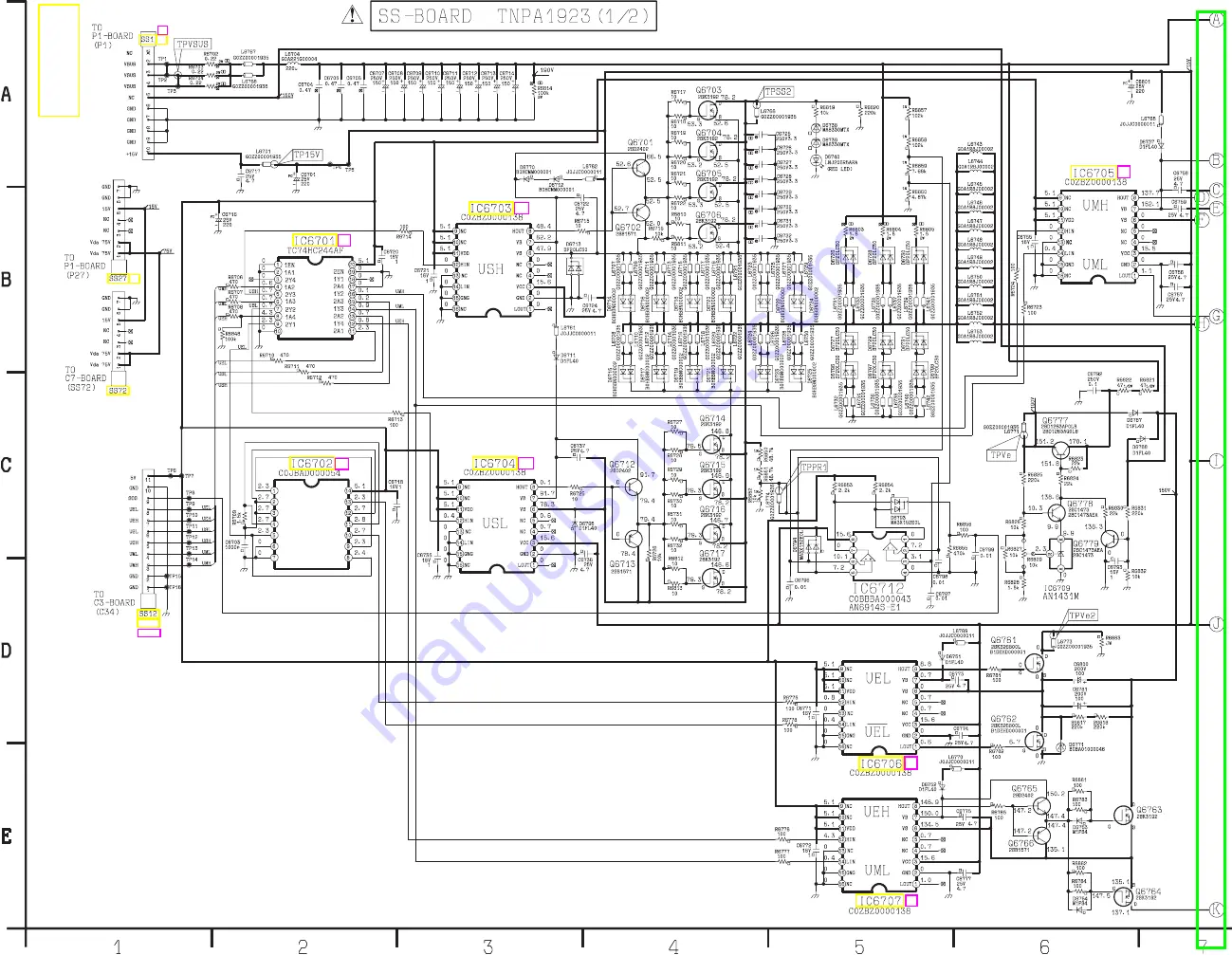This screenshot has height=955, width=1232.
Task: Open the IC6705 reference link
Action: pyautogui.click(x=1094, y=173)
